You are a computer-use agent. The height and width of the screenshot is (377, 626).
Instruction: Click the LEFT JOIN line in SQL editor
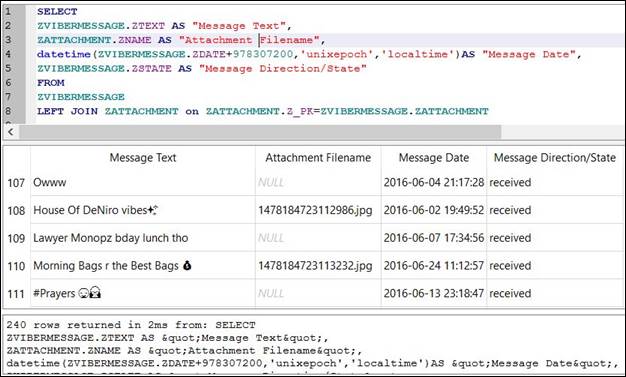tap(263, 111)
